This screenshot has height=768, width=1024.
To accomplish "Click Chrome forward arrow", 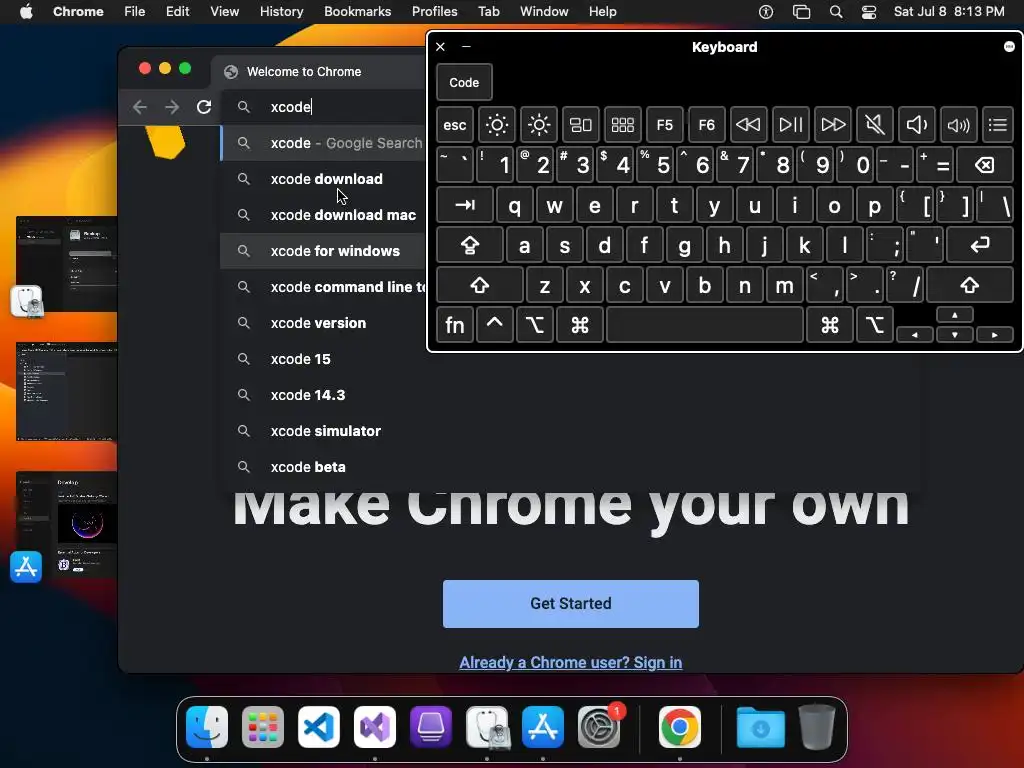I will 172,107.
